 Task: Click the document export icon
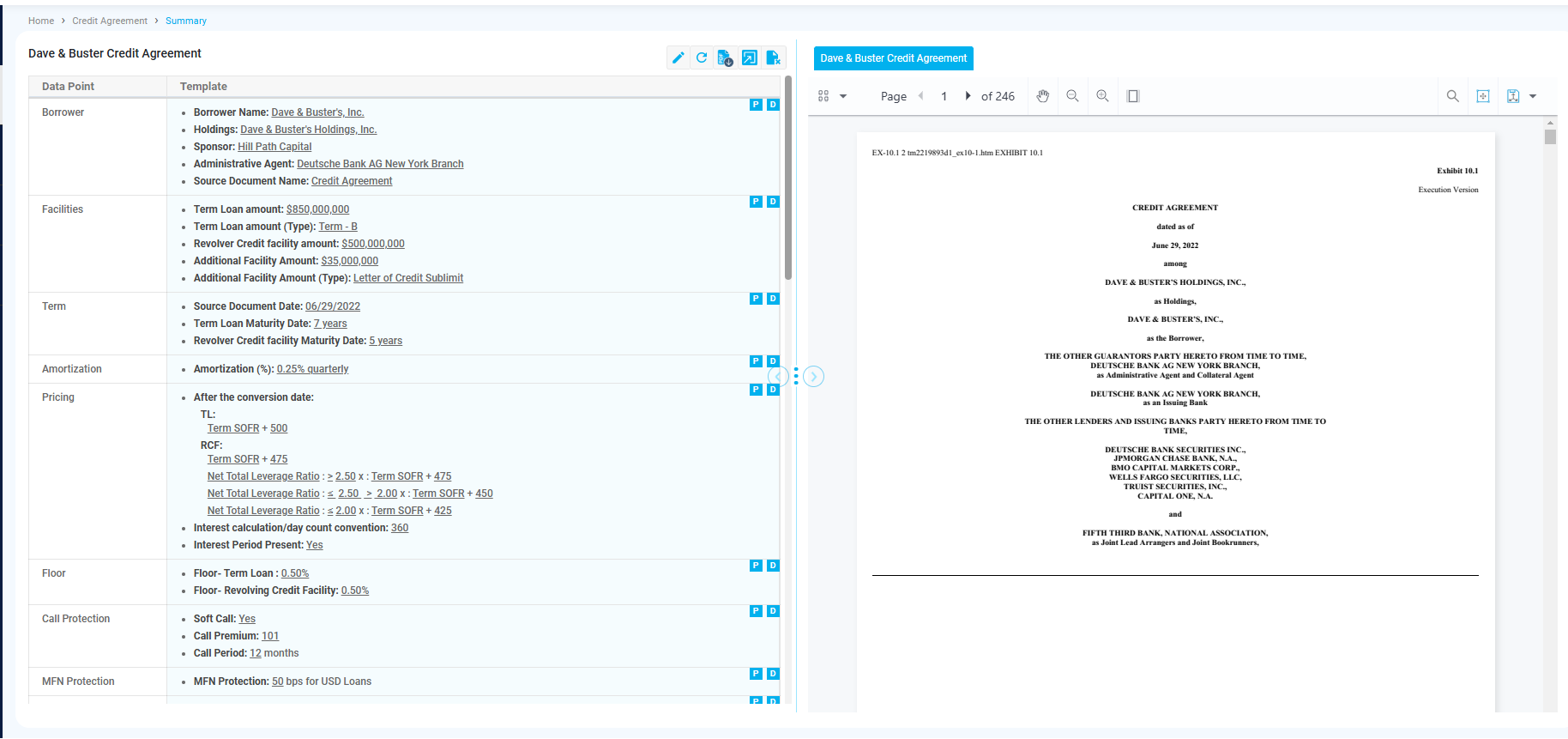coord(1513,96)
